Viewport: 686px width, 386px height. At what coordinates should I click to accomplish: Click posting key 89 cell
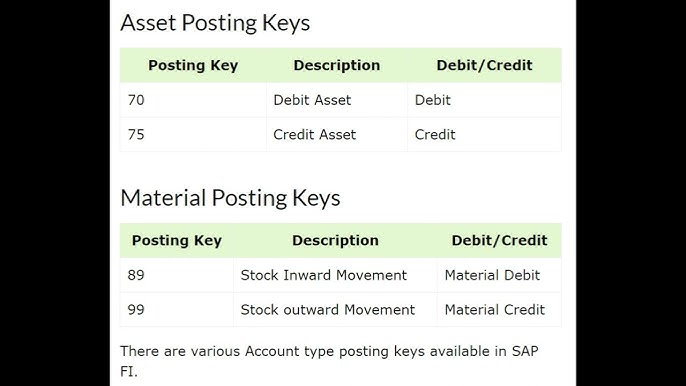(177, 275)
